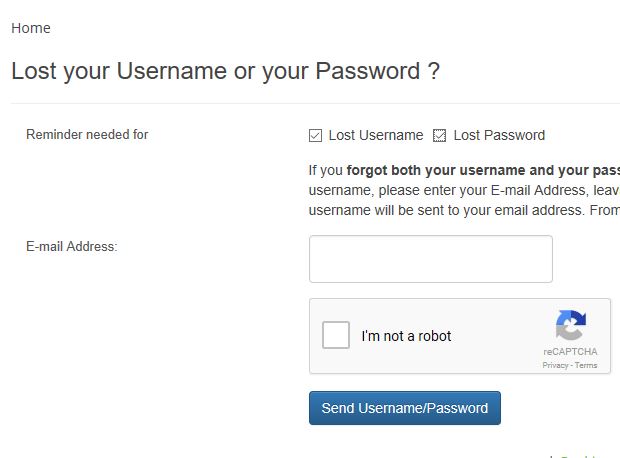Click the reCAPTCHA logo icon
620x458 pixels.
[571, 325]
